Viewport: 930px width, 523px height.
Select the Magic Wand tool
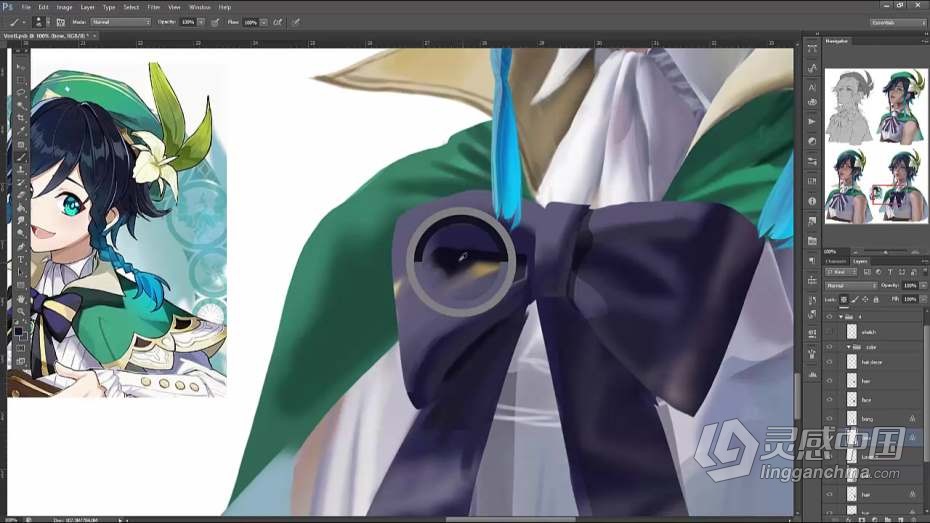coord(21,106)
